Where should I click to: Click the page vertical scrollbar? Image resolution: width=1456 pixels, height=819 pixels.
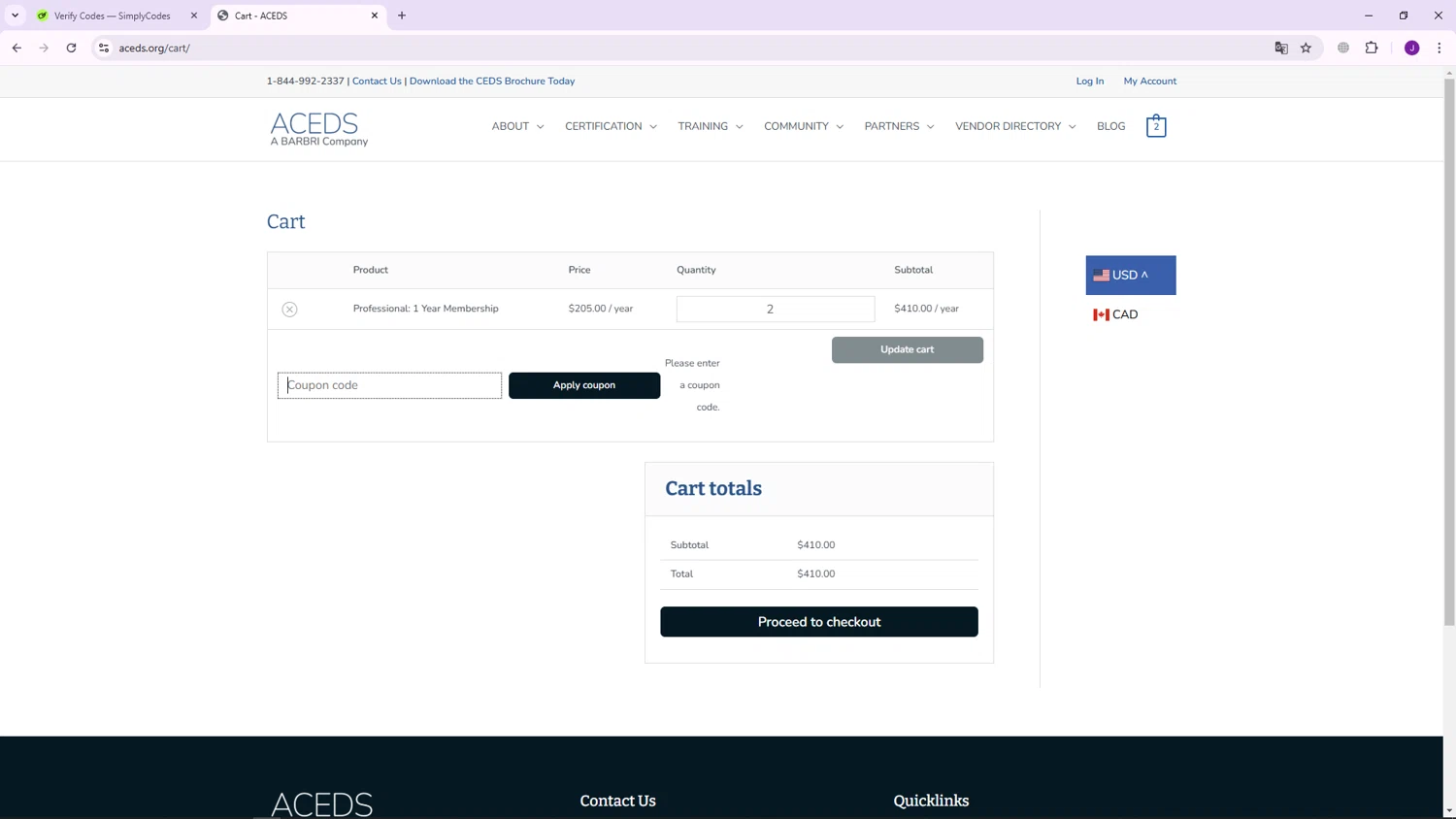(x=1449, y=352)
